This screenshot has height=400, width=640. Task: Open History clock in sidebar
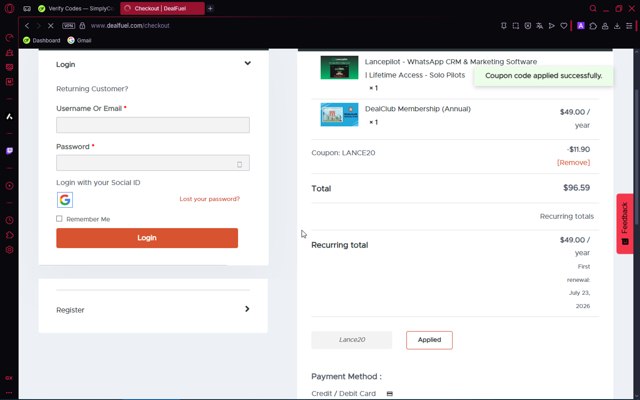coord(9,220)
